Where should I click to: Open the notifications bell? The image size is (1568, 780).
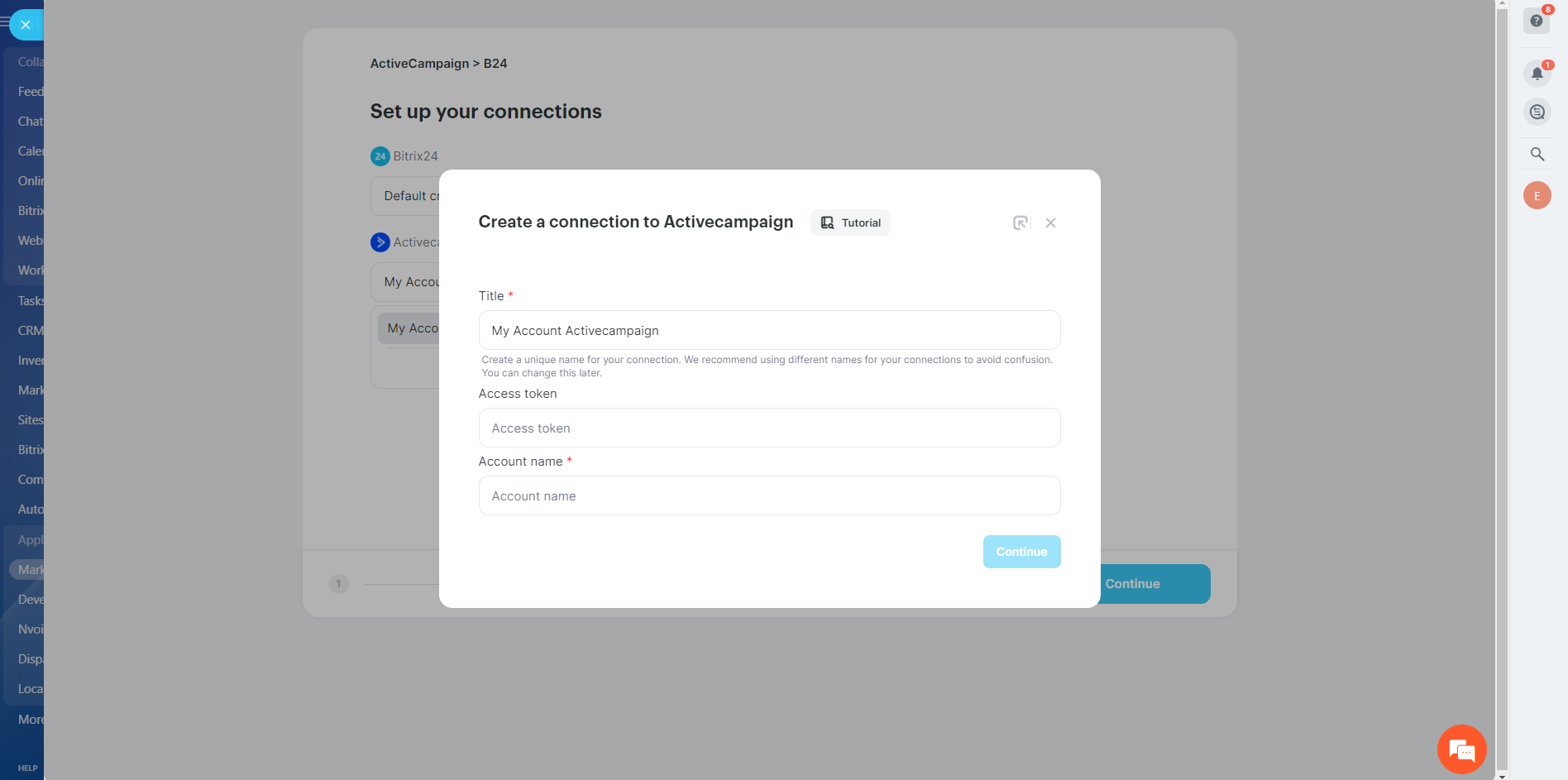click(1537, 74)
